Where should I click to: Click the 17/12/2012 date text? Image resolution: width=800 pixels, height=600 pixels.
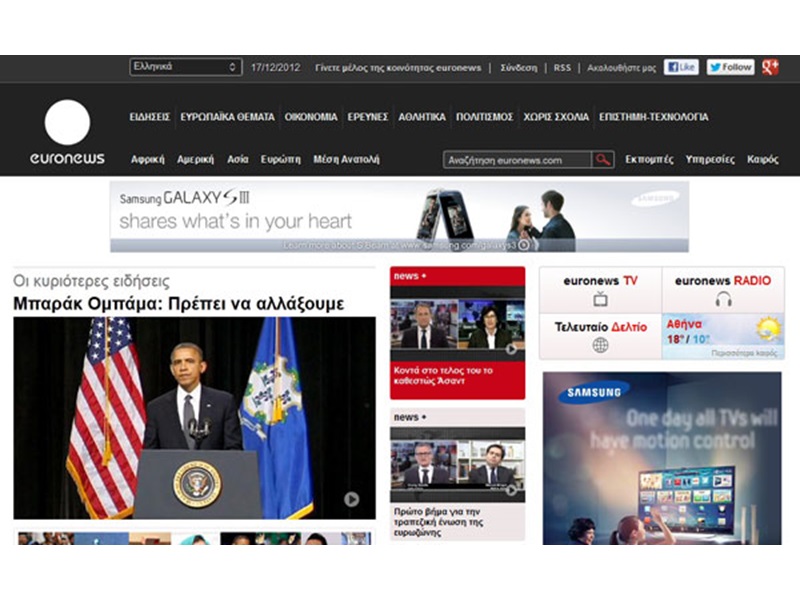276,68
